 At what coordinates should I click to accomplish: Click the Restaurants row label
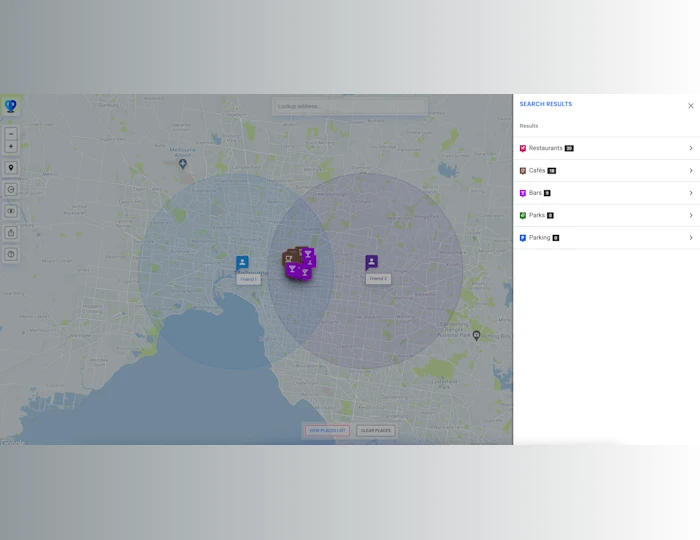click(546, 148)
